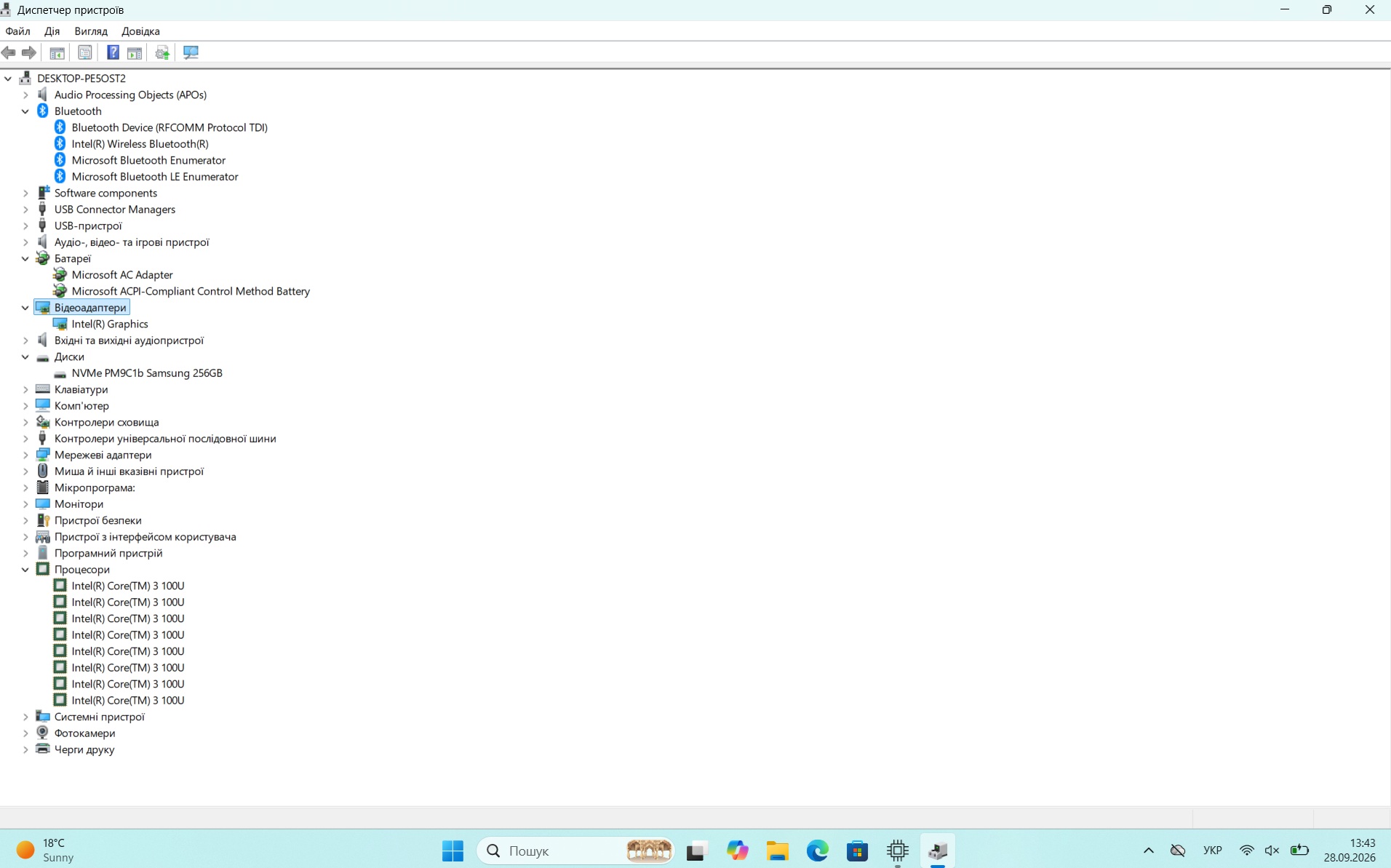This screenshot has height=868, width=1391.
Task: Click the show/hide console tree icon
Action: 57,52
